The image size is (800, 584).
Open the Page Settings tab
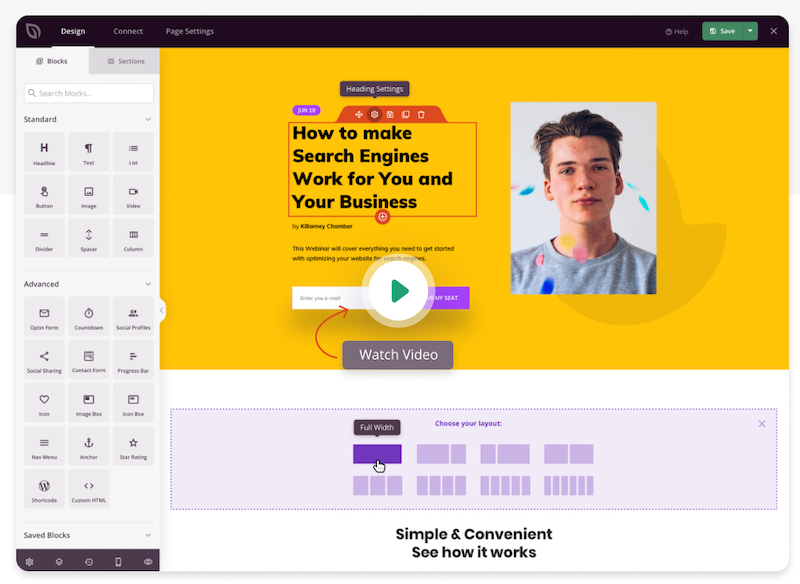(190, 31)
